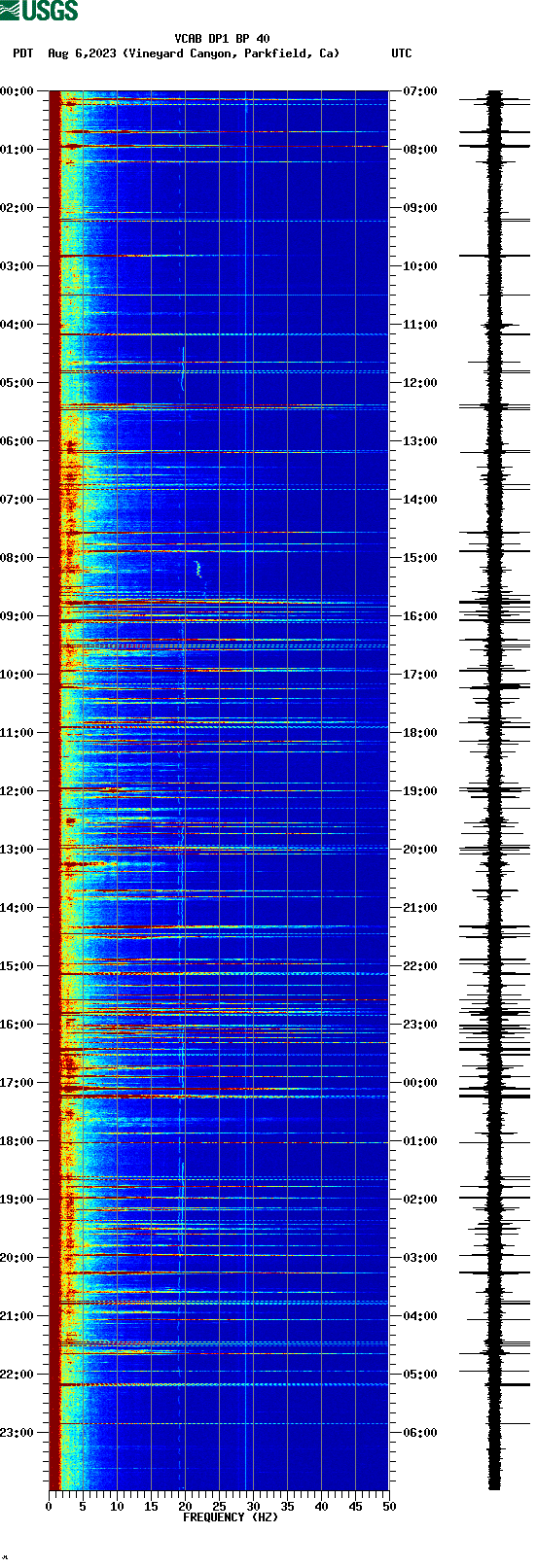
Task: Click the 13:00 UTC label on right axis
Action: coord(420,441)
